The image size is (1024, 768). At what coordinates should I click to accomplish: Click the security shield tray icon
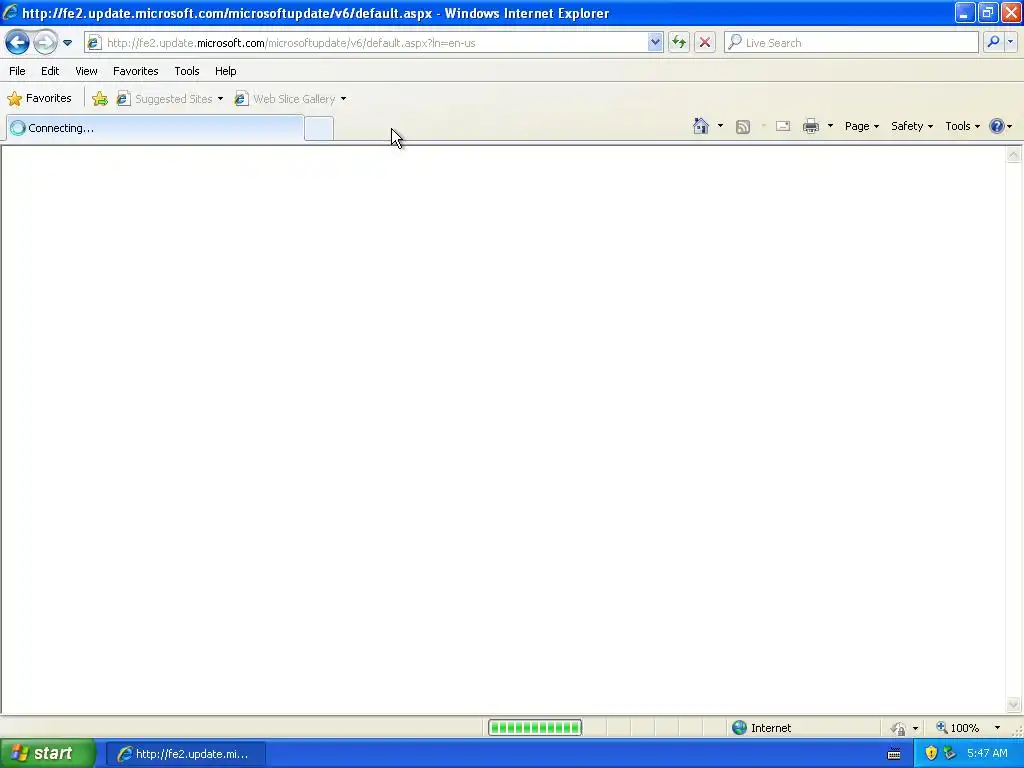[x=931, y=753]
